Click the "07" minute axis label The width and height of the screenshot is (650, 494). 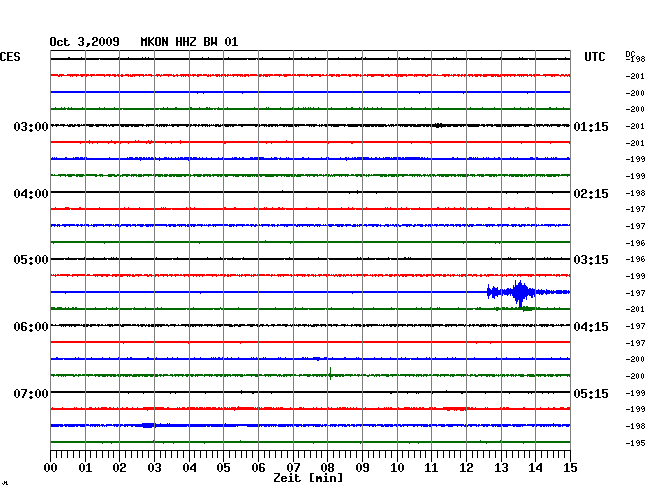[x=293, y=468]
